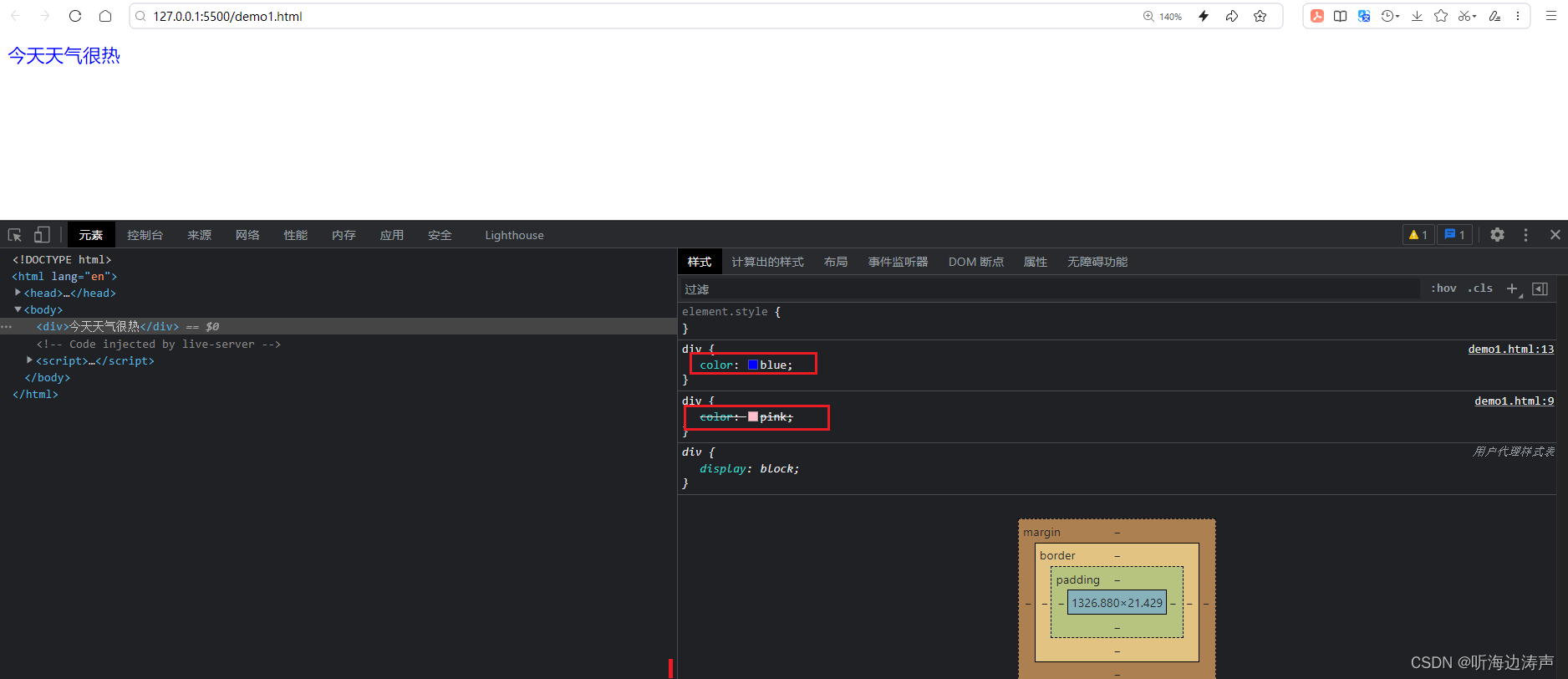Screen dimensions: 1568x679
Task: Select the 元素 elements tab
Action: coord(91,235)
